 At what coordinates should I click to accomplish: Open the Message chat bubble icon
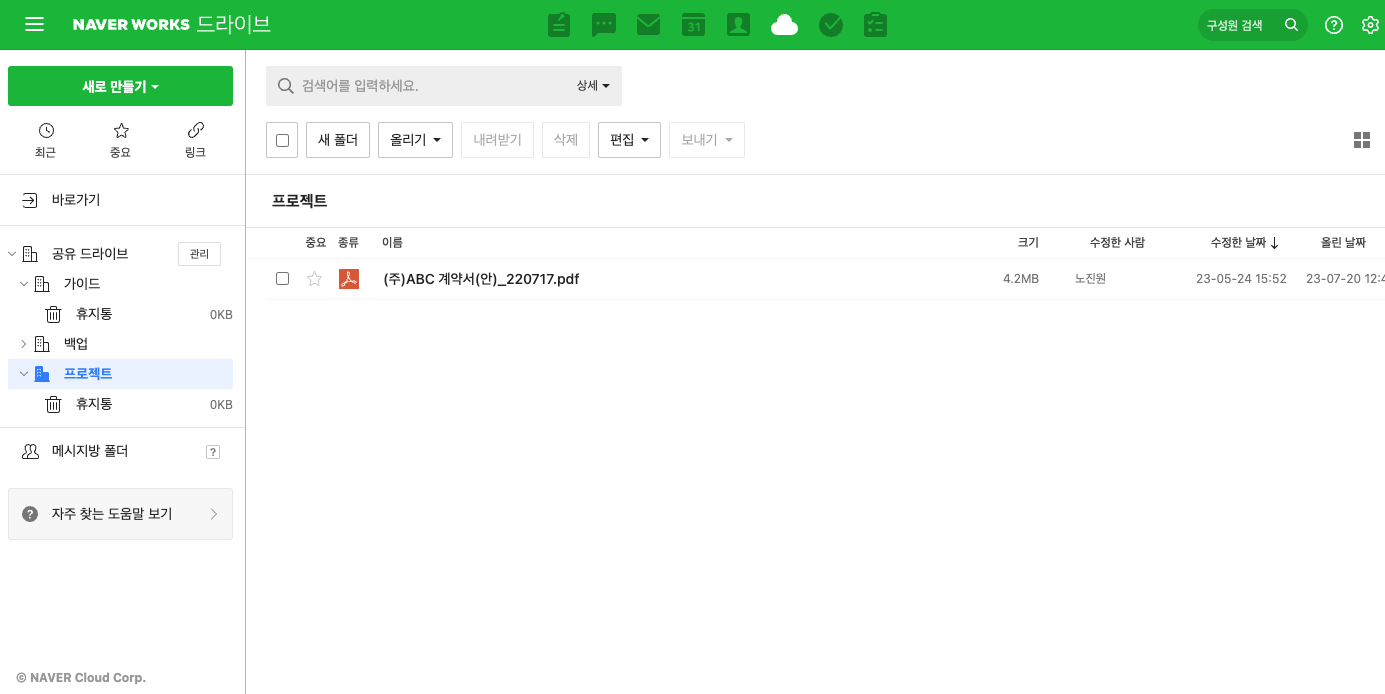click(x=604, y=25)
